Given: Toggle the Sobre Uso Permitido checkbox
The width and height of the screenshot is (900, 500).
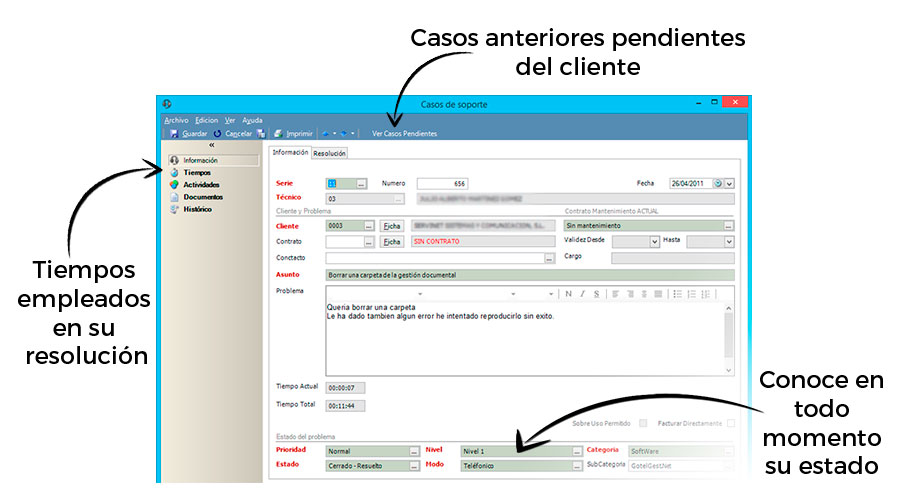Looking at the screenshot, I should coord(643,423).
